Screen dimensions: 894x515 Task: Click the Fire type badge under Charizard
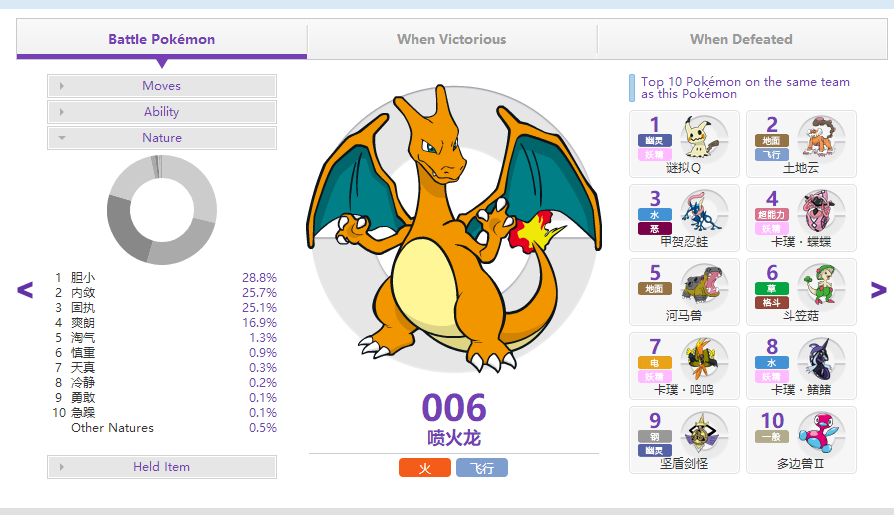(425, 468)
